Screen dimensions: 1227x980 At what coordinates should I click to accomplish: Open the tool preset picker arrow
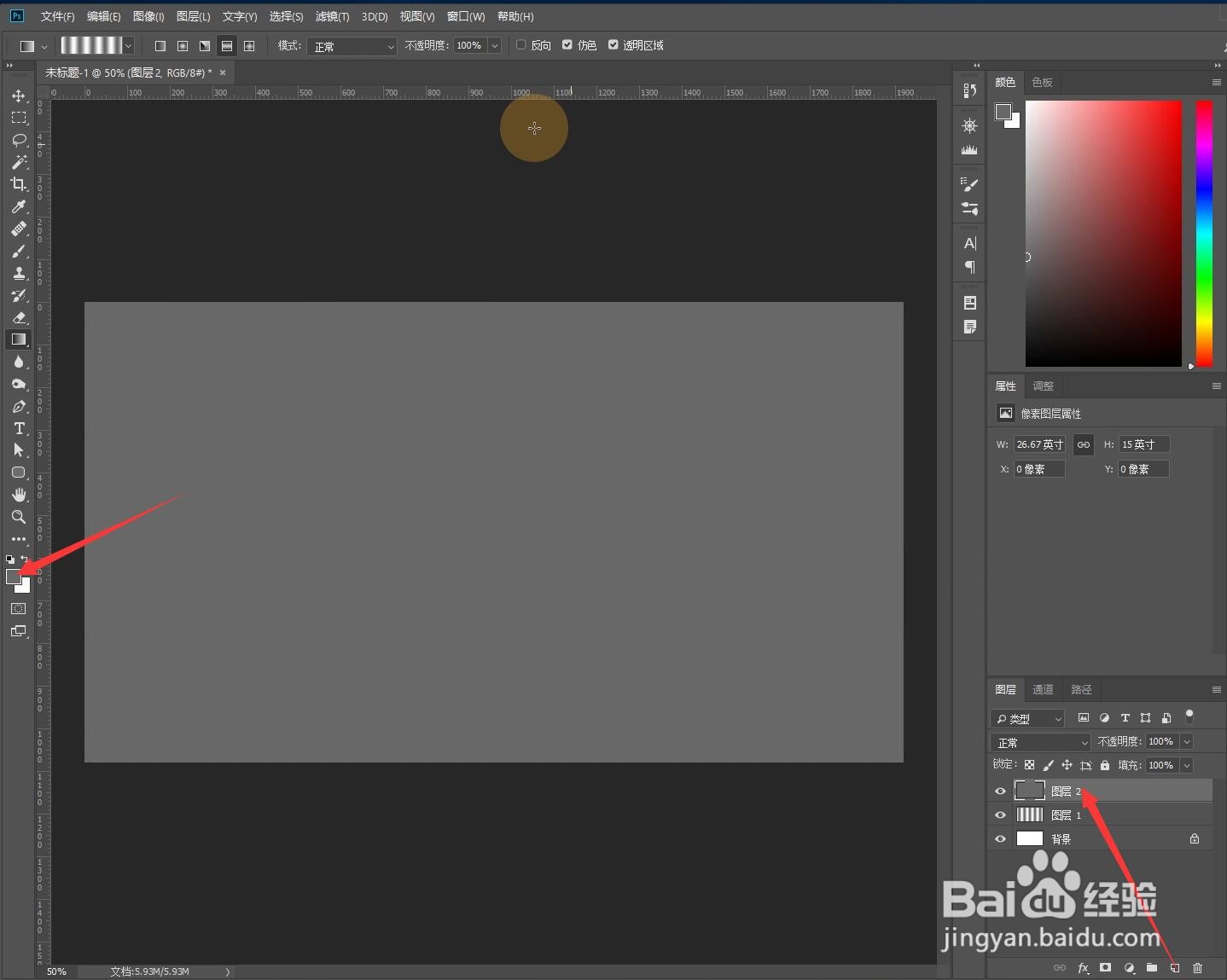[x=44, y=46]
